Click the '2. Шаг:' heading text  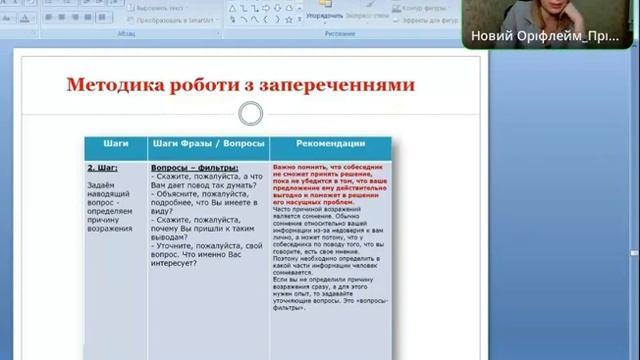(102, 168)
